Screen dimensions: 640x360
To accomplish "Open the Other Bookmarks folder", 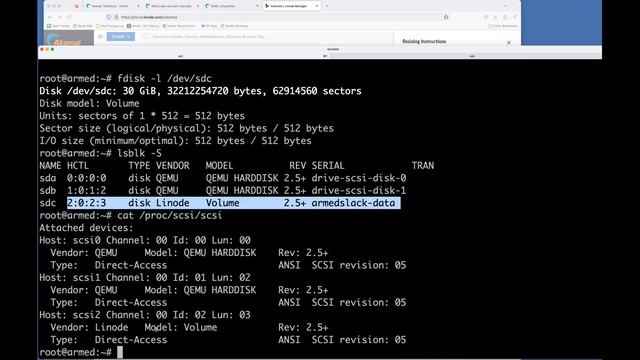I will pos(503,26).
